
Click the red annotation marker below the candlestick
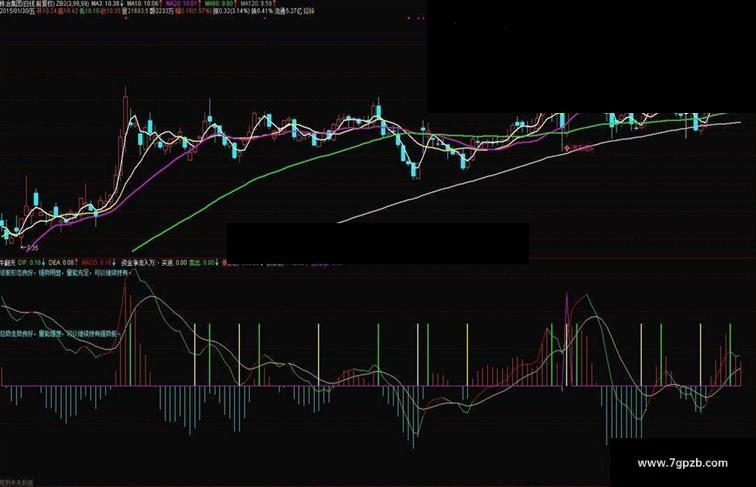[x=567, y=149]
